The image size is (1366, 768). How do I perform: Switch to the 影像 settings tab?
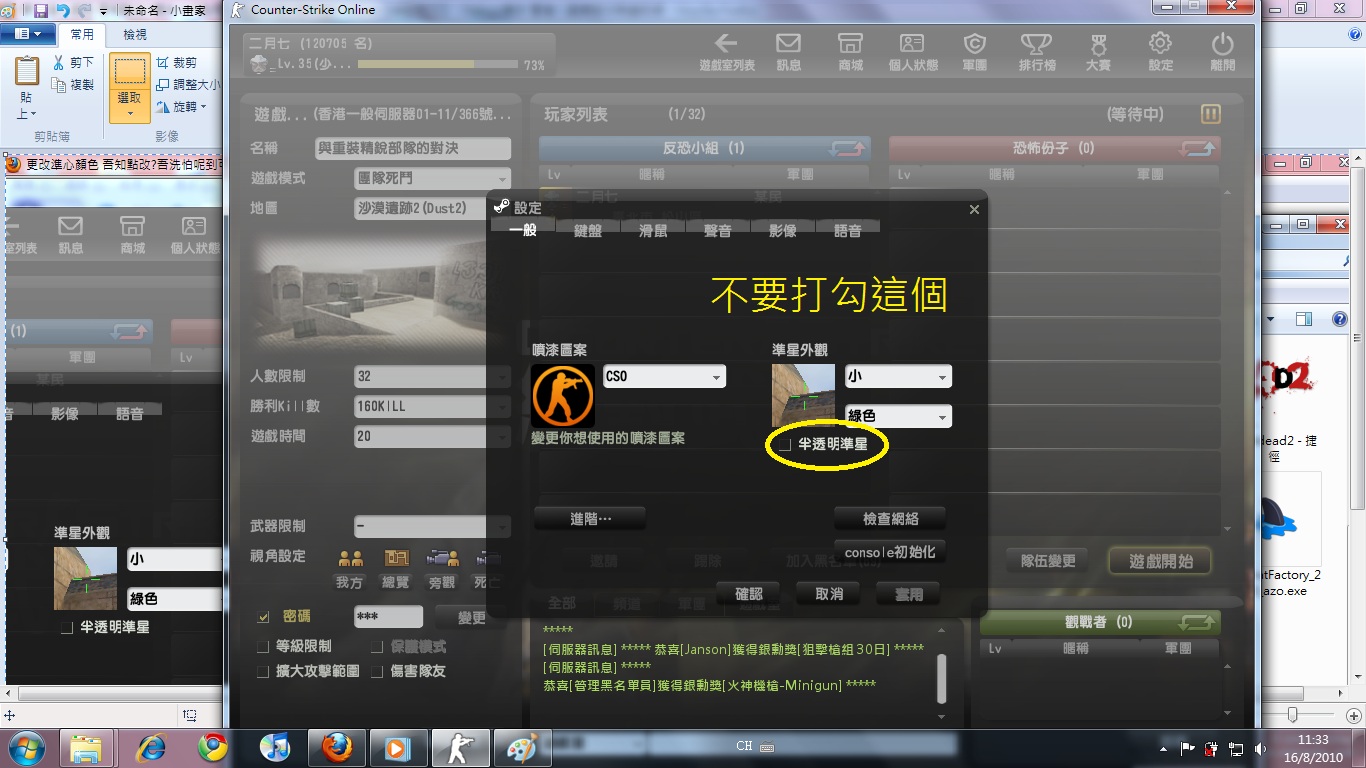click(x=783, y=231)
